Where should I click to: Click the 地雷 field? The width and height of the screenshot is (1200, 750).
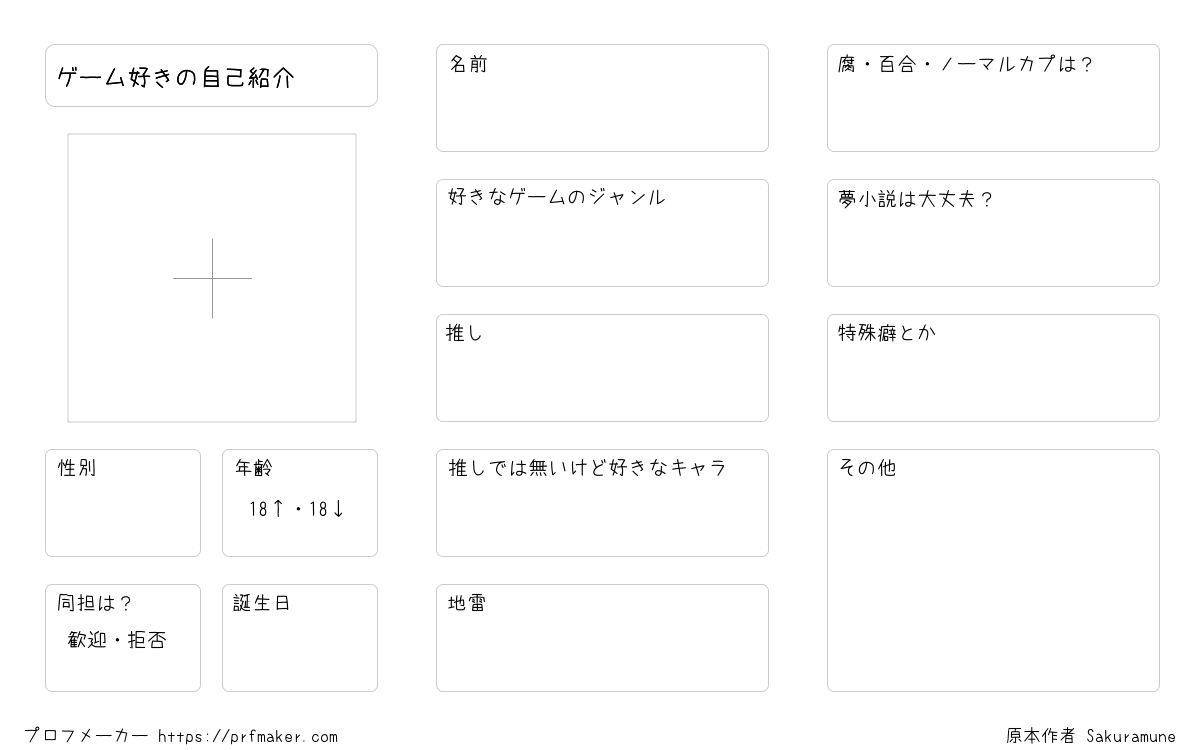(x=602, y=638)
